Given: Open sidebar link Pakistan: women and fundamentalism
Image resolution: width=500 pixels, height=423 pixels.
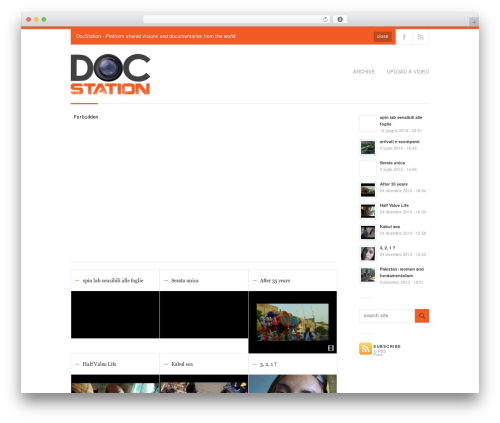Looking at the screenshot, I should [x=402, y=272].
